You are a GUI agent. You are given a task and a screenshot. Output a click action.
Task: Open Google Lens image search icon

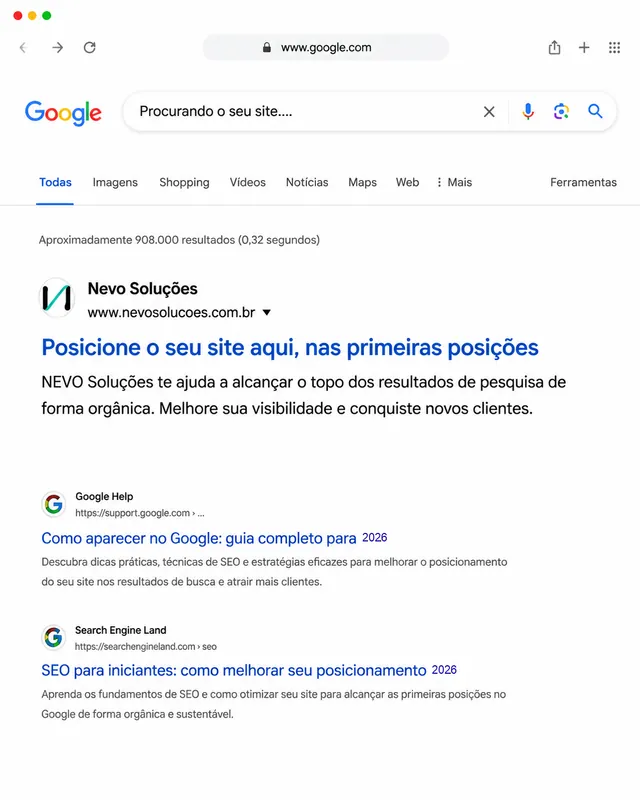tap(561, 111)
